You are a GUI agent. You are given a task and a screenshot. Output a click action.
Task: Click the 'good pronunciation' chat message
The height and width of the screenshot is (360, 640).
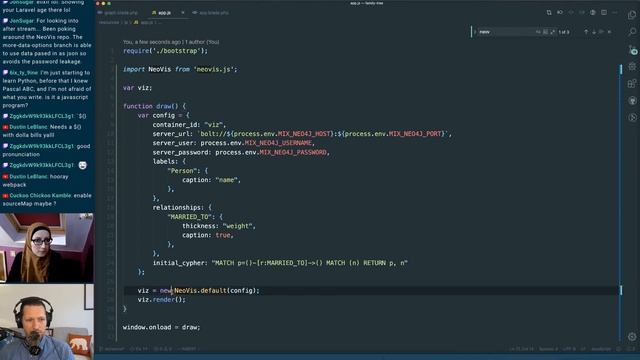point(47,150)
